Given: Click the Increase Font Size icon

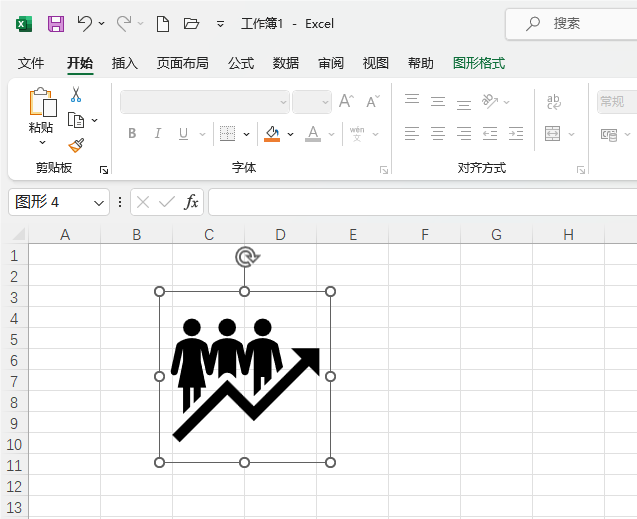Looking at the screenshot, I should (347, 101).
